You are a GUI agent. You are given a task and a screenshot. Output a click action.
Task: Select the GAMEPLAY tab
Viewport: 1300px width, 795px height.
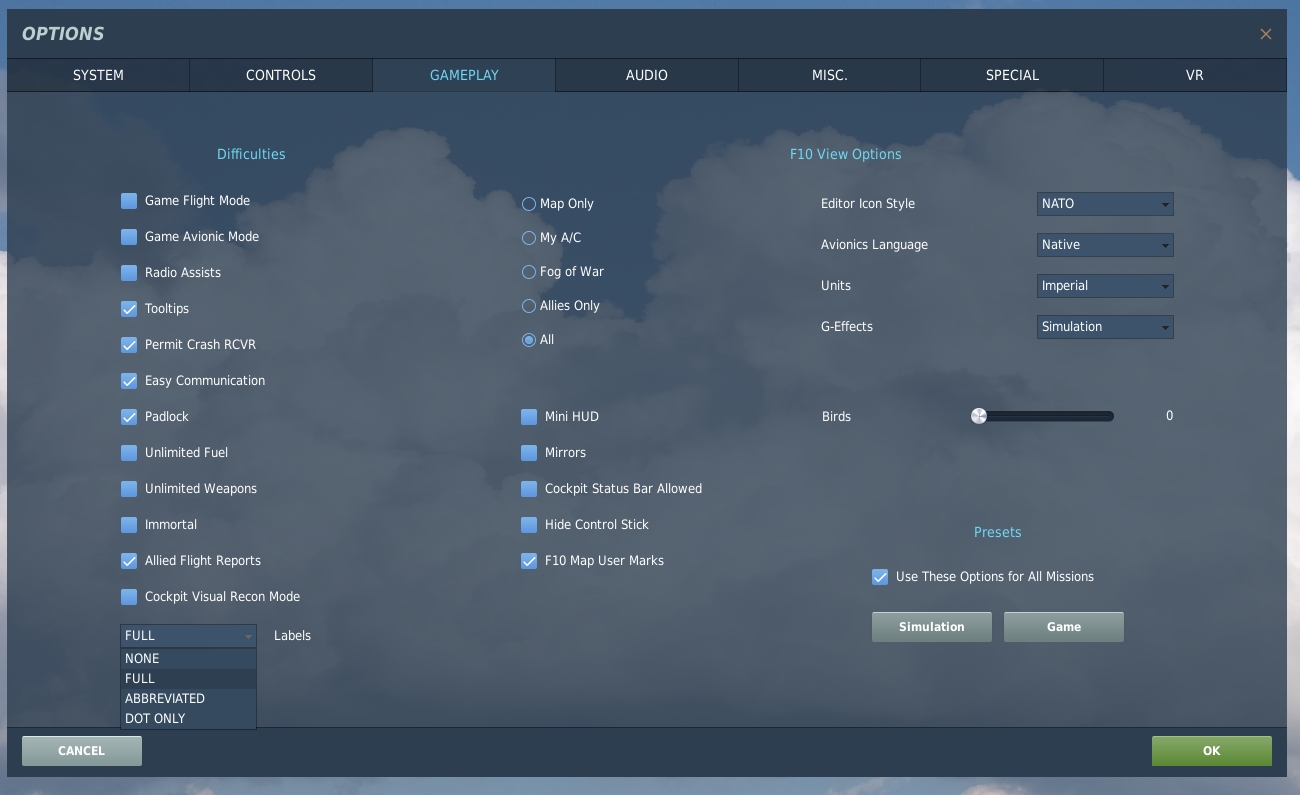(464, 75)
